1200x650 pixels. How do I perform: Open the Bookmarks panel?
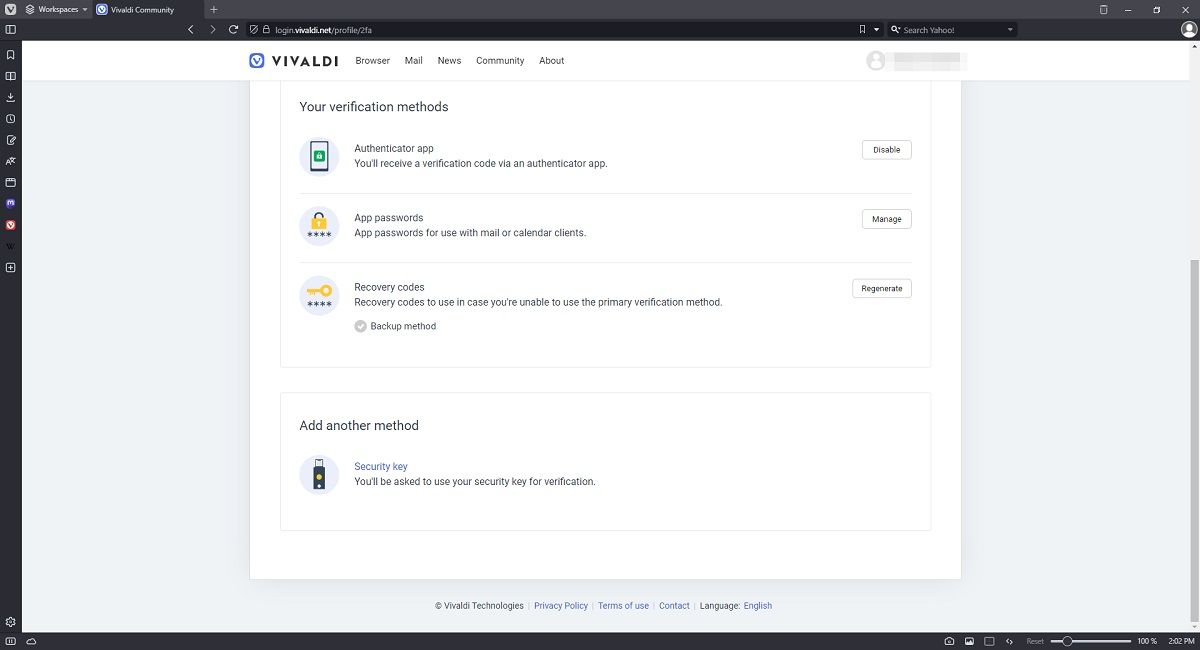(x=10, y=55)
